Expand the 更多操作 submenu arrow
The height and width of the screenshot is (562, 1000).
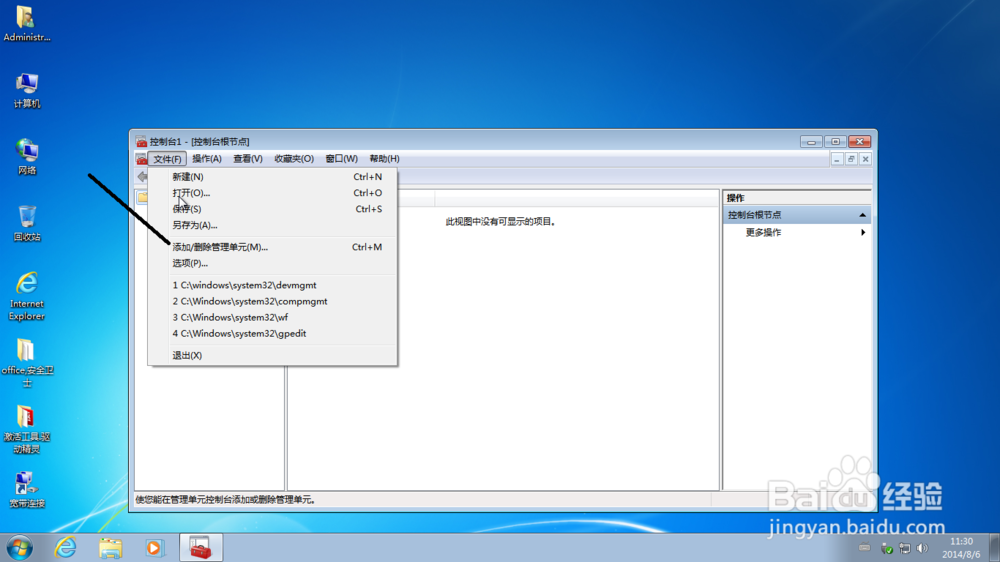863,232
